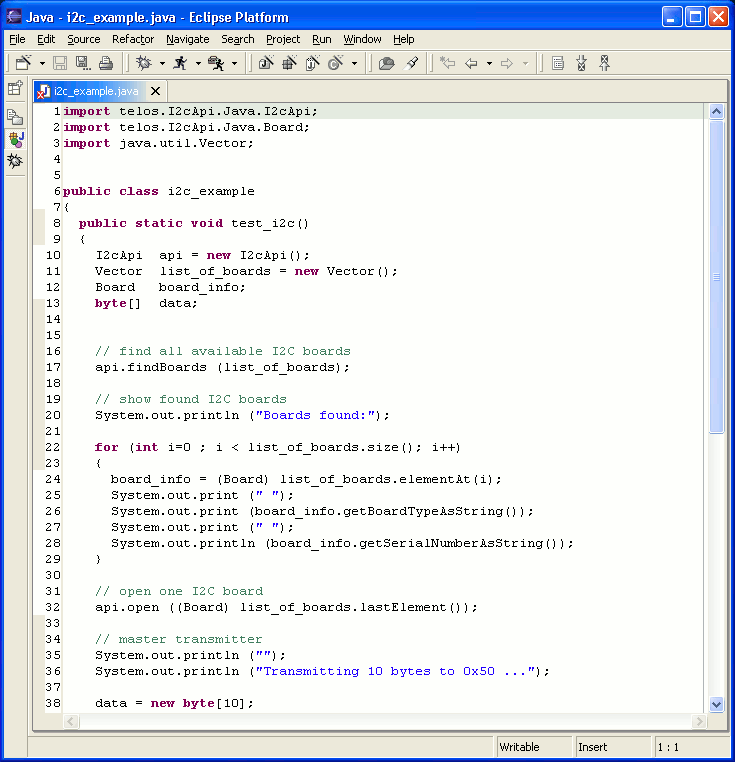Open the Refactor menu
Screen dimensions: 735x762
click(133, 39)
